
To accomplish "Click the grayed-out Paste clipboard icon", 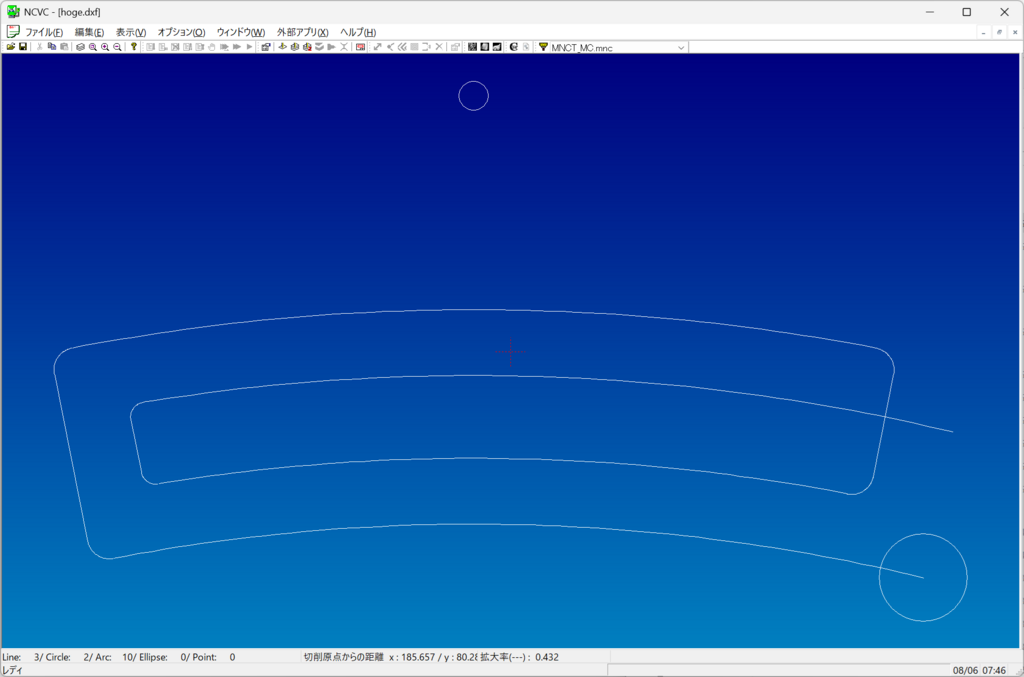I will click(x=64, y=47).
